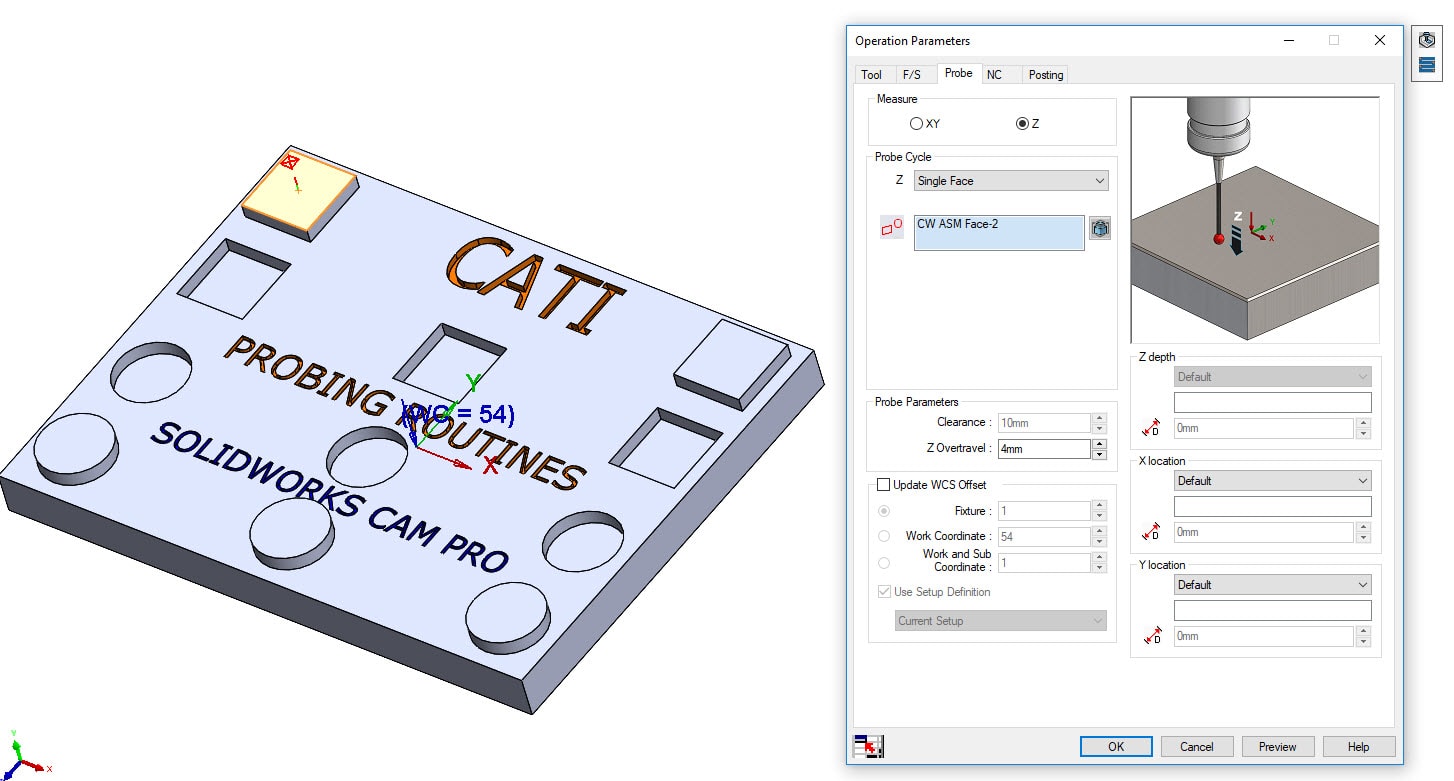This screenshot has width=1454, height=781.
Task: Close the Operation Parameters dialog
Action: 1380,41
